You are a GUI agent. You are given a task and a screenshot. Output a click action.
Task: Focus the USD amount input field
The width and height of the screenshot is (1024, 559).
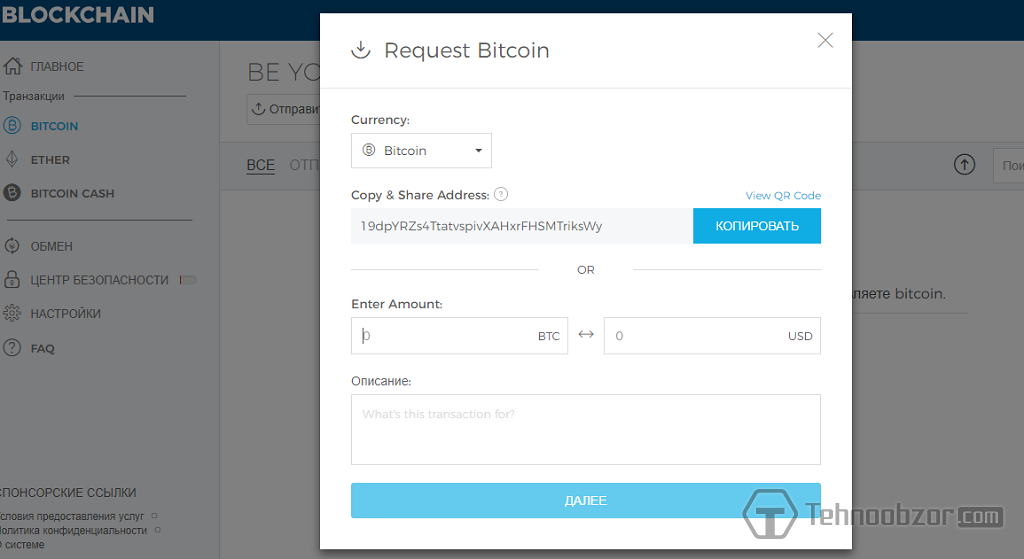point(712,336)
